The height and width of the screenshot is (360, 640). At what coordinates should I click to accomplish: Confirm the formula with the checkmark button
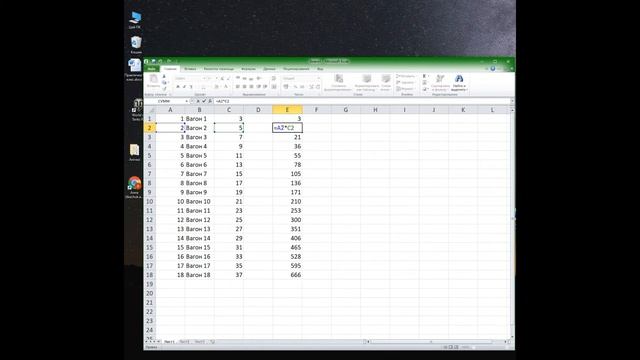(204, 101)
